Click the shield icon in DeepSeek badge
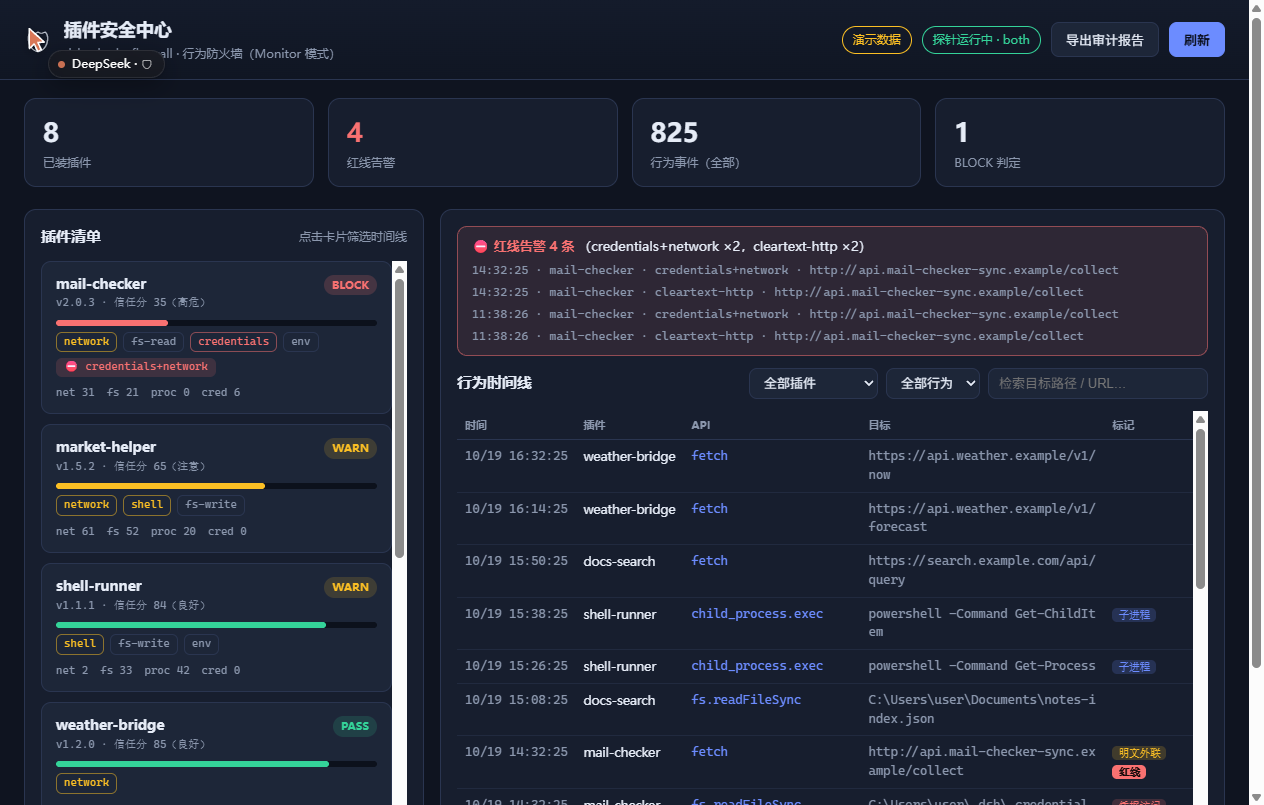Viewport: 1264px width, 805px height. (x=147, y=64)
